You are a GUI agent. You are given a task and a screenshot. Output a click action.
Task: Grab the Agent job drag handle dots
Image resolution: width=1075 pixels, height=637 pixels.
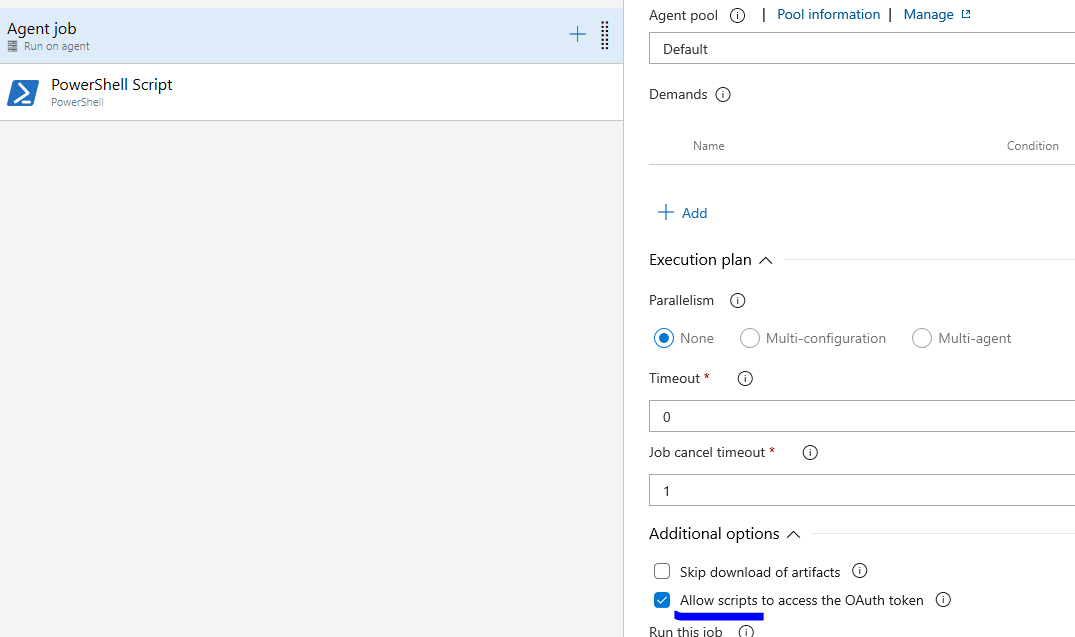604,35
